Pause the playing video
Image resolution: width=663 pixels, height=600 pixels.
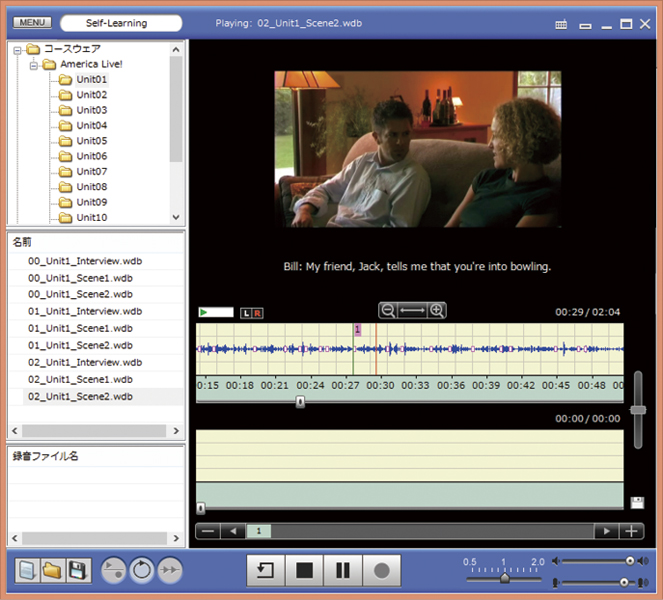342,571
